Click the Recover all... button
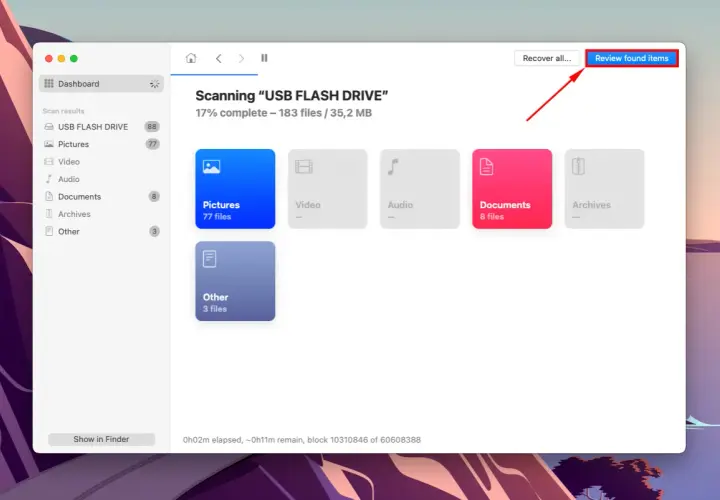The height and width of the screenshot is (500, 720). pos(547,58)
